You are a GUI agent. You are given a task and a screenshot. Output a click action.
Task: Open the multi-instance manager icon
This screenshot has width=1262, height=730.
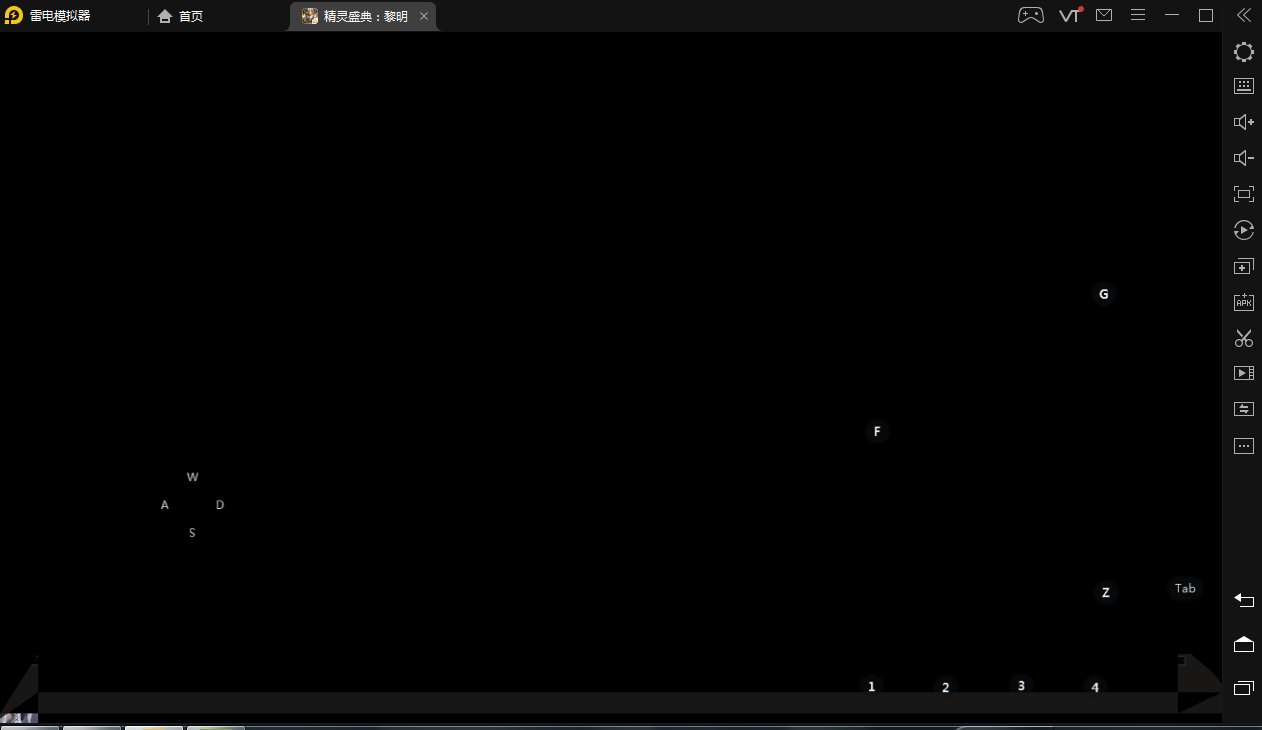click(1243, 267)
